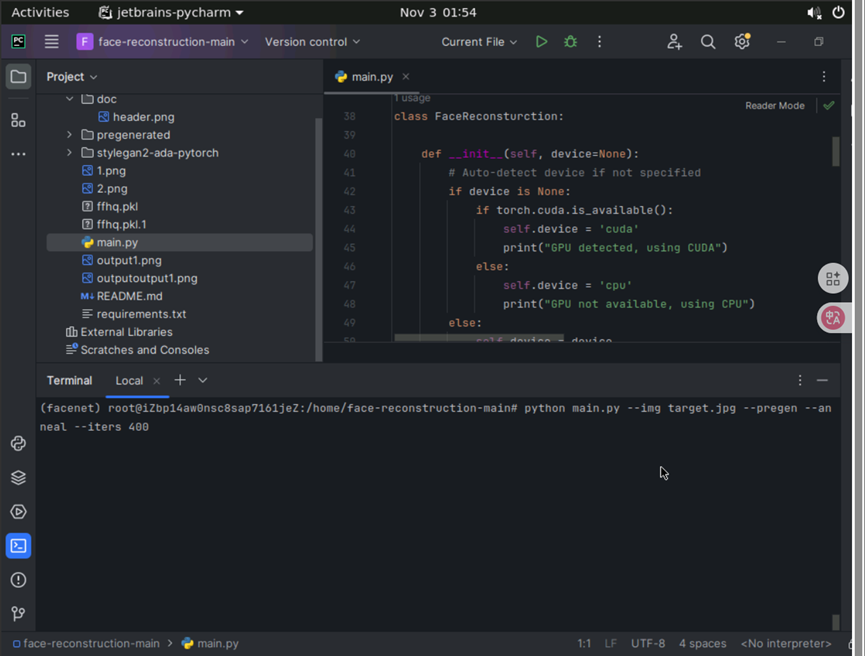Viewport: 865px width, 656px height.
Task: Toggle the Project tool window folder icon
Action: [x=18, y=77]
